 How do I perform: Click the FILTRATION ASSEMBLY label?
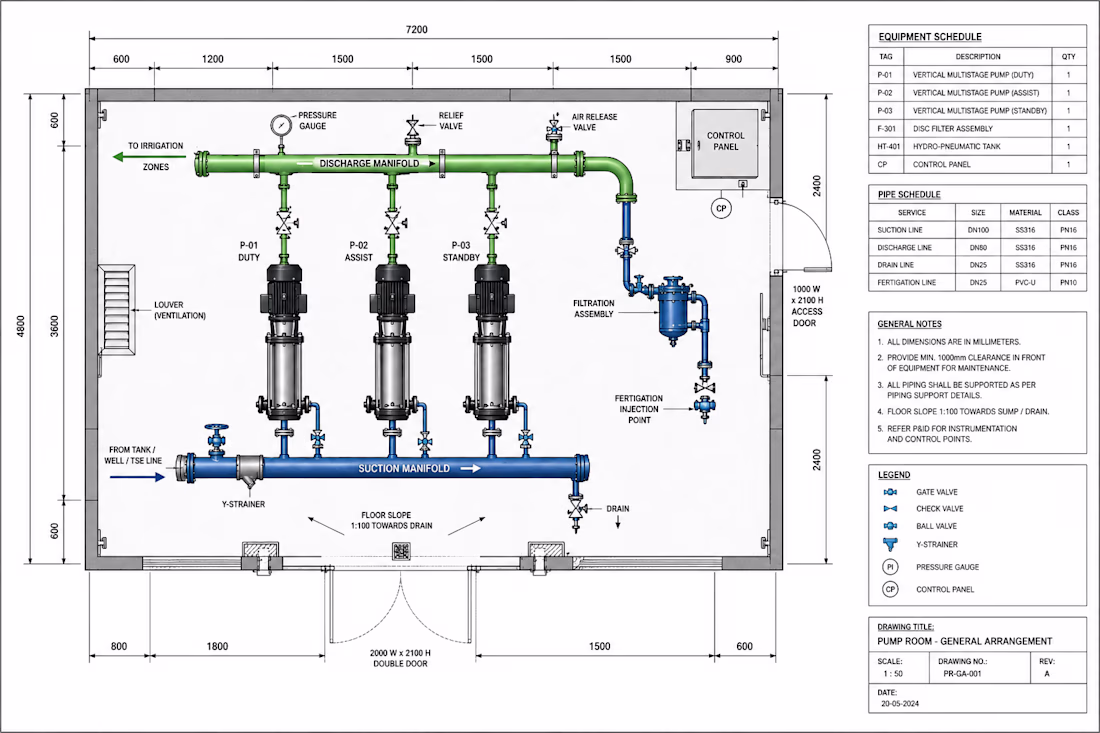[x=593, y=309]
